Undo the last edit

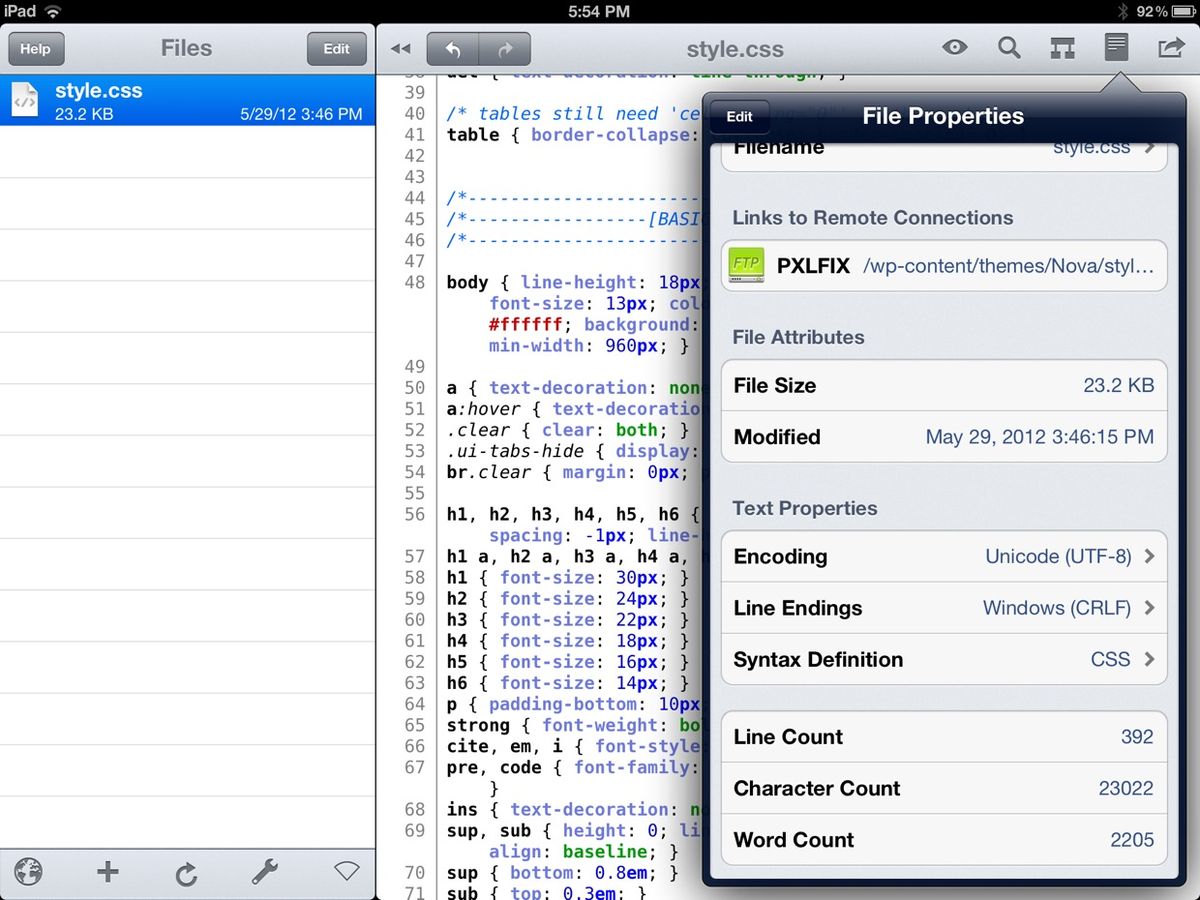pyautogui.click(x=450, y=47)
